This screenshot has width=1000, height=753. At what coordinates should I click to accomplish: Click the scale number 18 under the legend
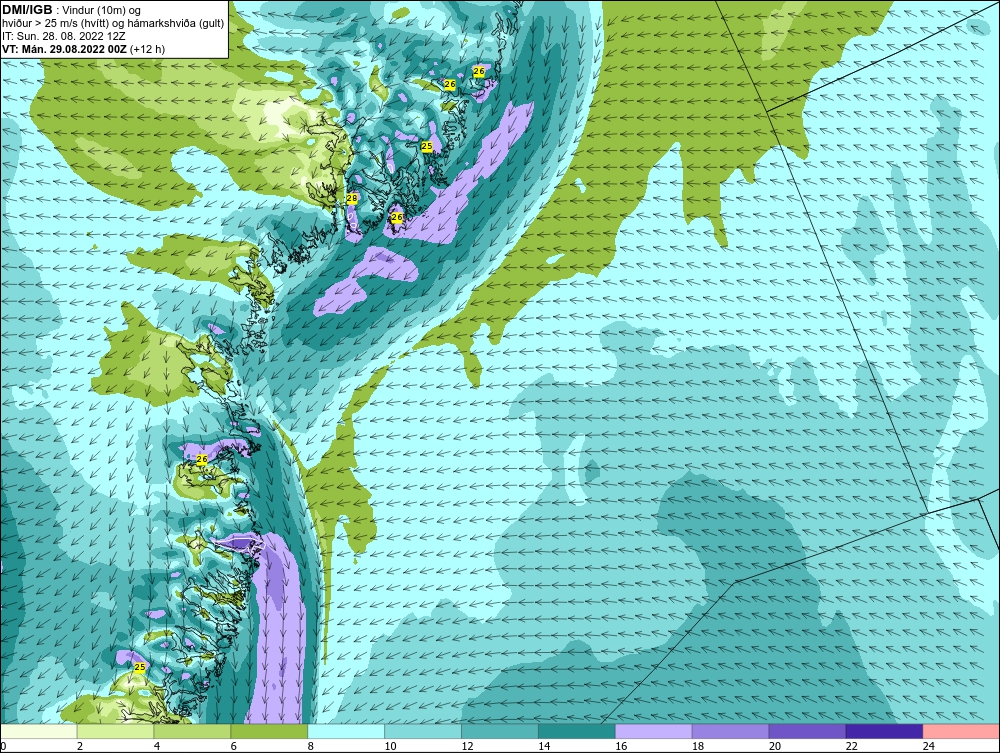pyautogui.click(x=698, y=746)
